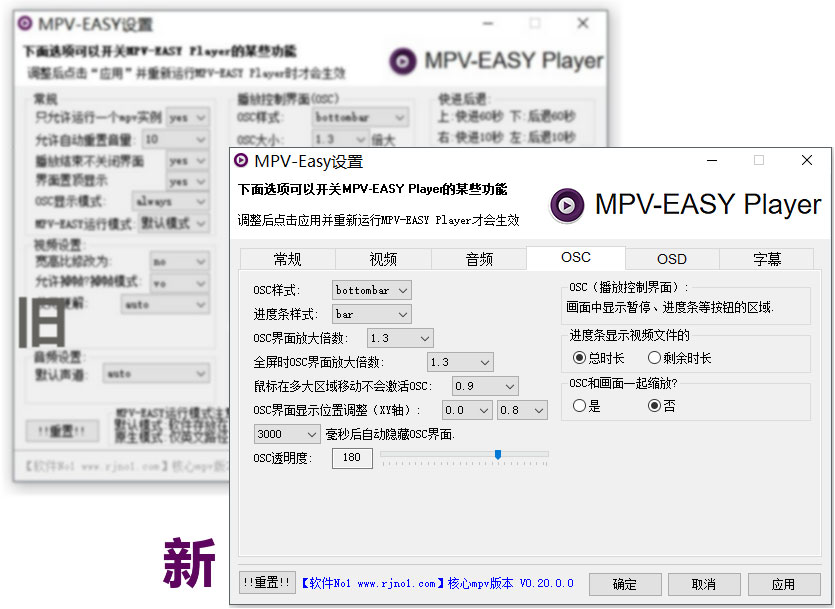The height and width of the screenshot is (609, 835).
Task: Open the 进度条样式 bar dropdown
Action: click(371, 313)
